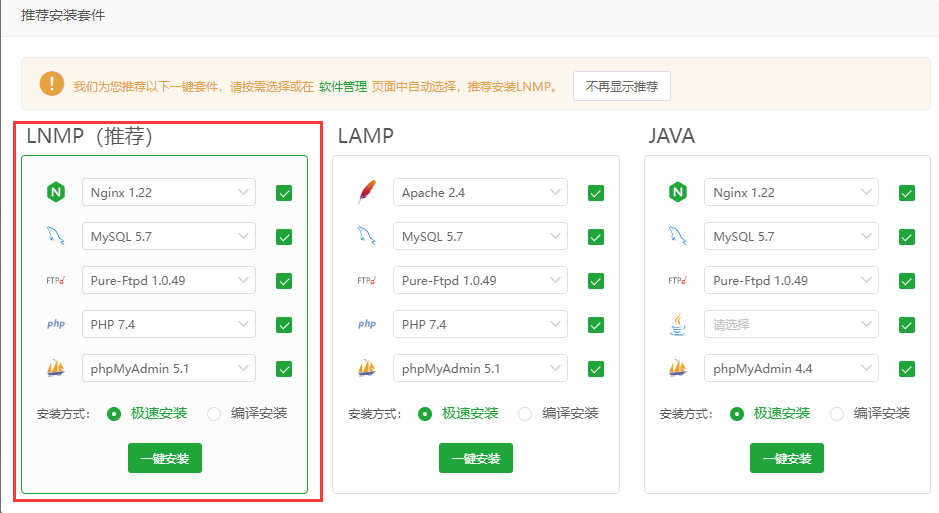Click the orange warning exclamation icon
The image size is (939, 513).
52,84
